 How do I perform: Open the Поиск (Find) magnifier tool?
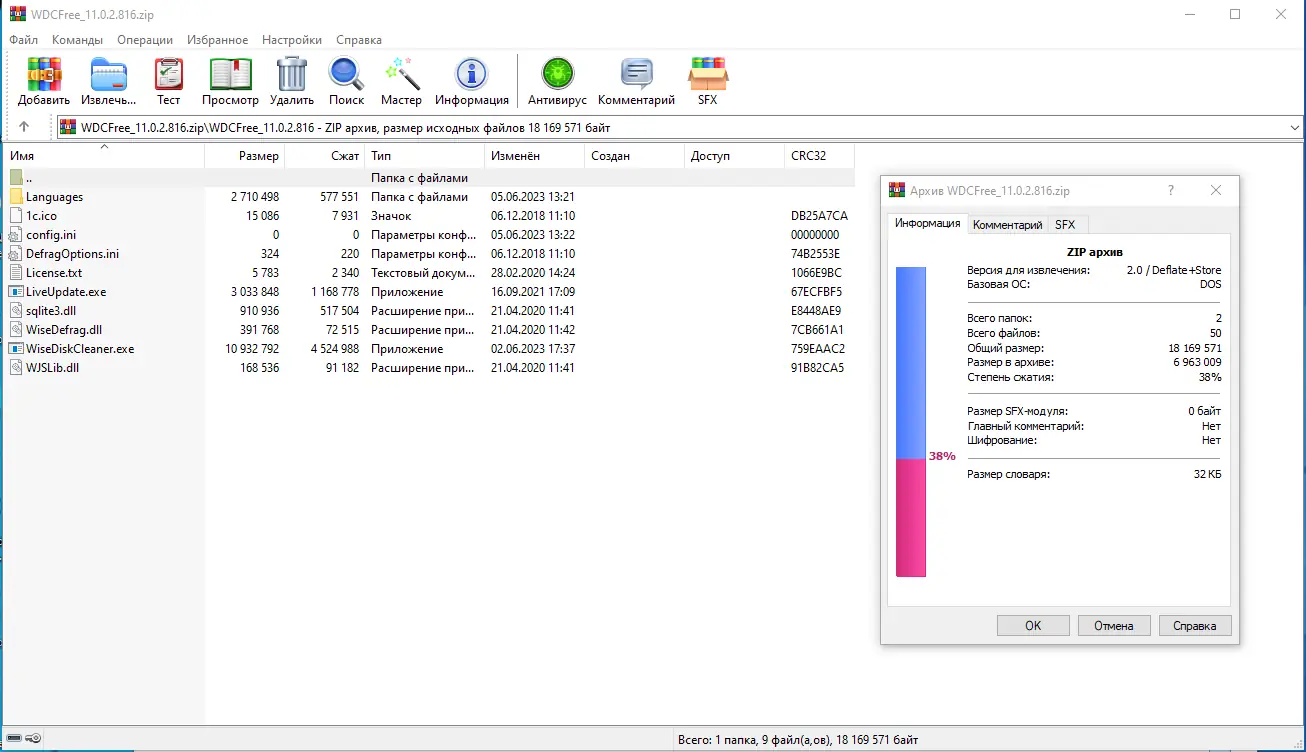(x=346, y=74)
